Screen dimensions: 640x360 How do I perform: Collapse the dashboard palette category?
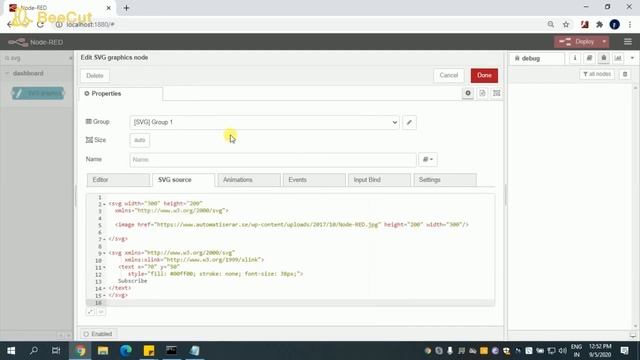point(7,73)
